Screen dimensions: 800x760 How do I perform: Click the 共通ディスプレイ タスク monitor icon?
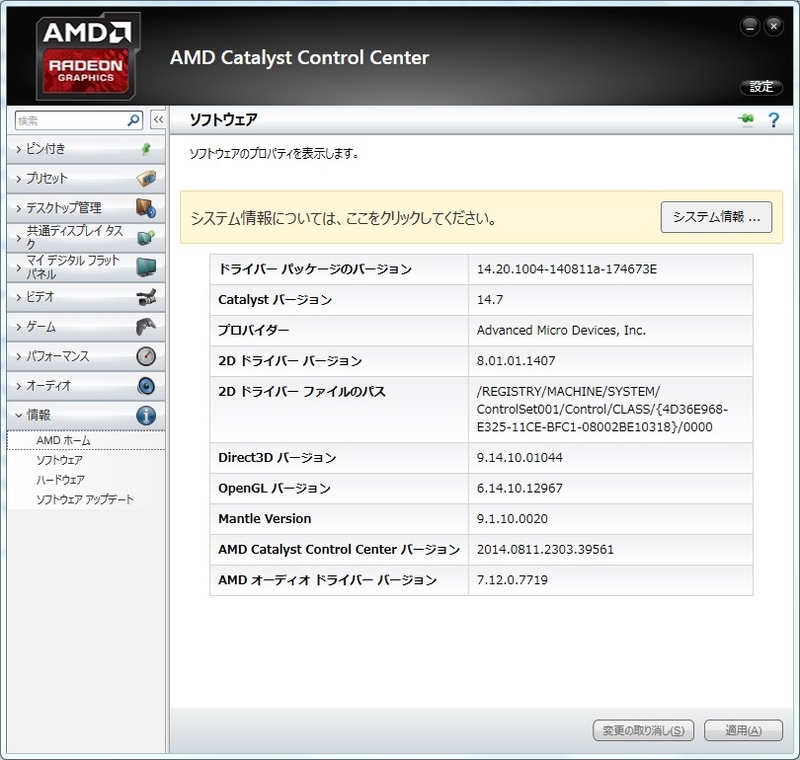click(x=146, y=237)
